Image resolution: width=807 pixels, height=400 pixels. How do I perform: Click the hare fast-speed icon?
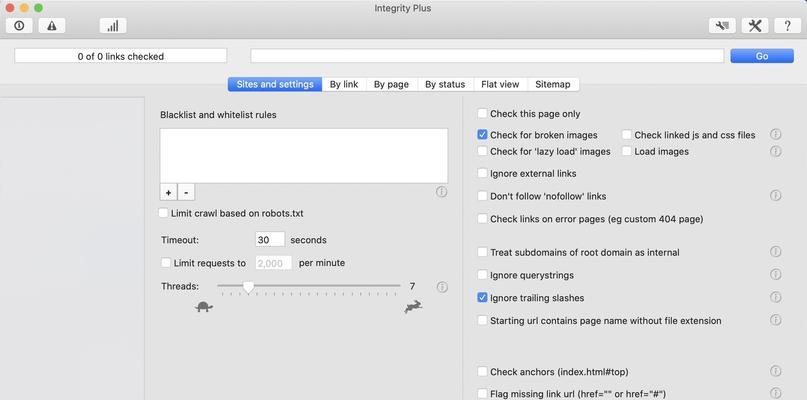[x=413, y=307]
